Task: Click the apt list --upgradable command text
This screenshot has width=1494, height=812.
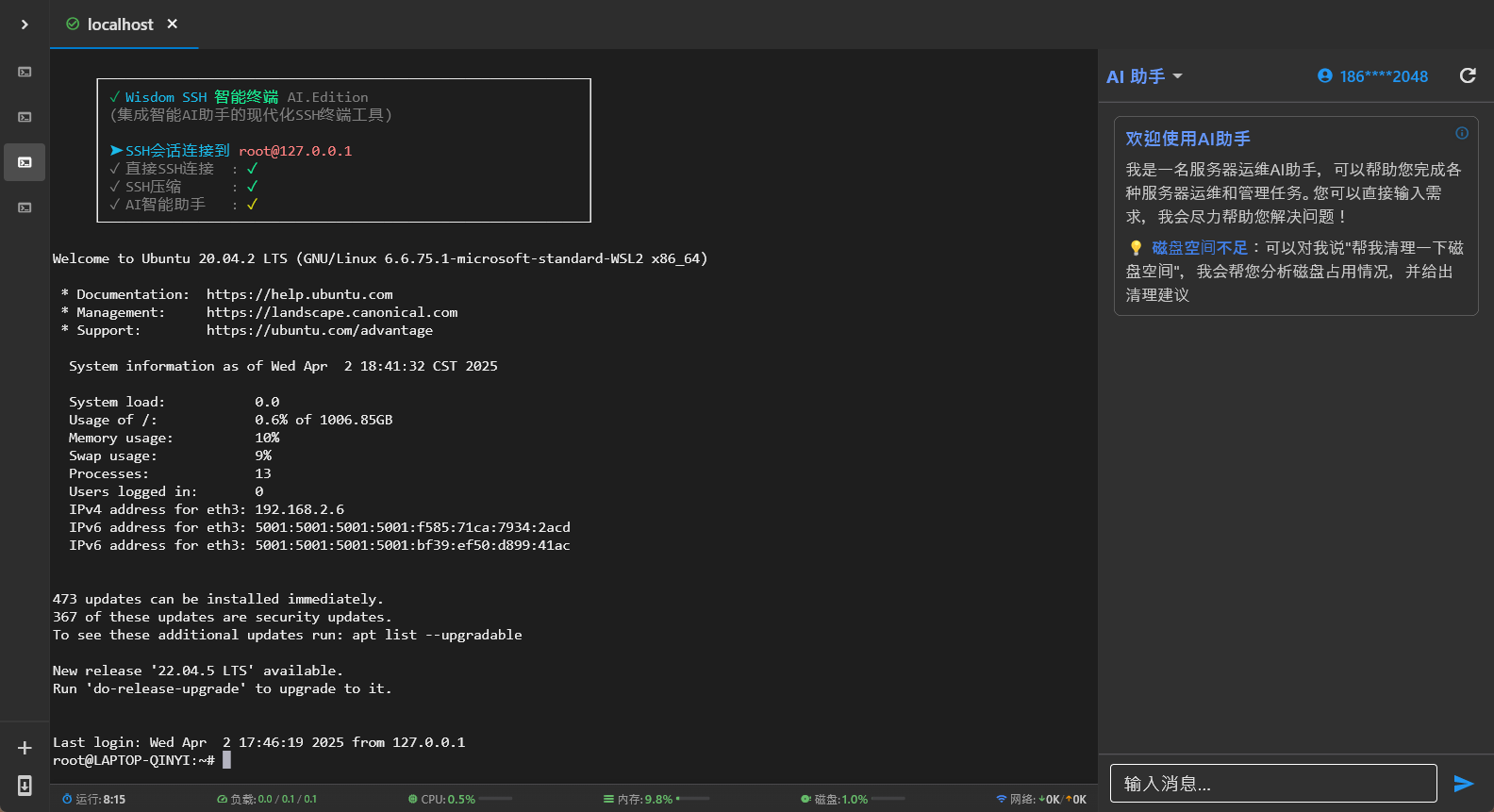Action: (x=437, y=635)
